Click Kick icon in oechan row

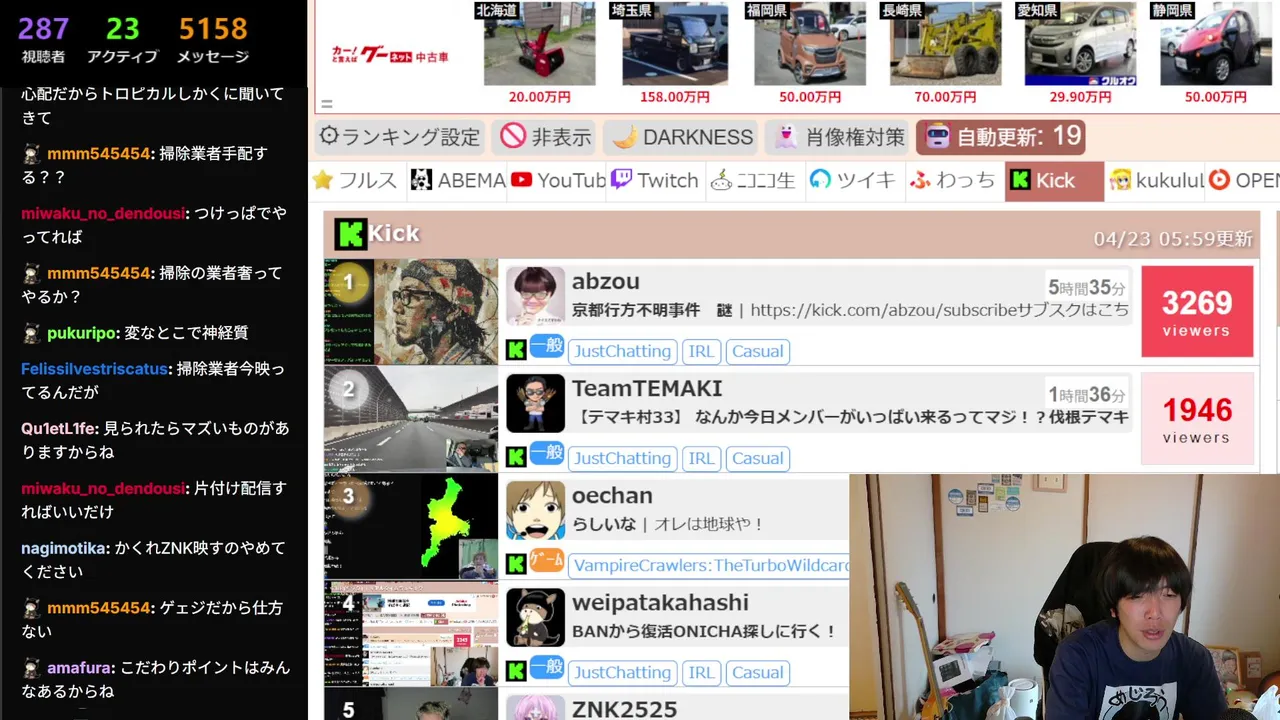[516, 564]
